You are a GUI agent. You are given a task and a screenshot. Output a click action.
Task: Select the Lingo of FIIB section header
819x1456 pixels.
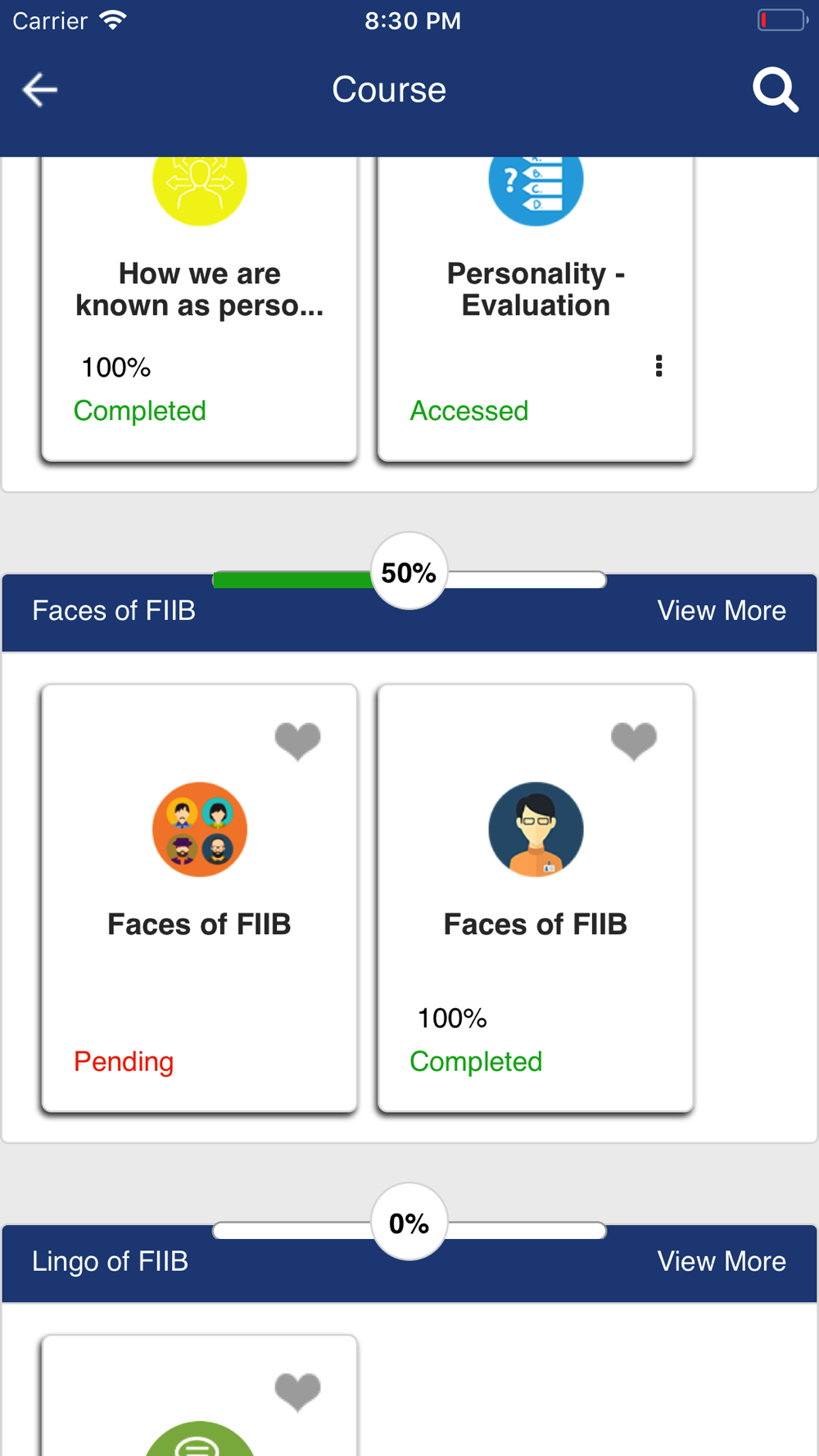point(111,1262)
